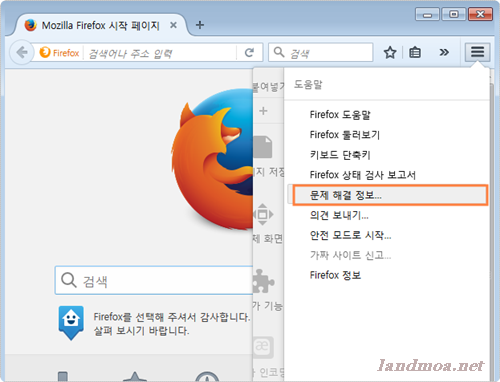Screen dimensions: 500x382
Task: Click the start page 검색 search field
Action: 154,280
